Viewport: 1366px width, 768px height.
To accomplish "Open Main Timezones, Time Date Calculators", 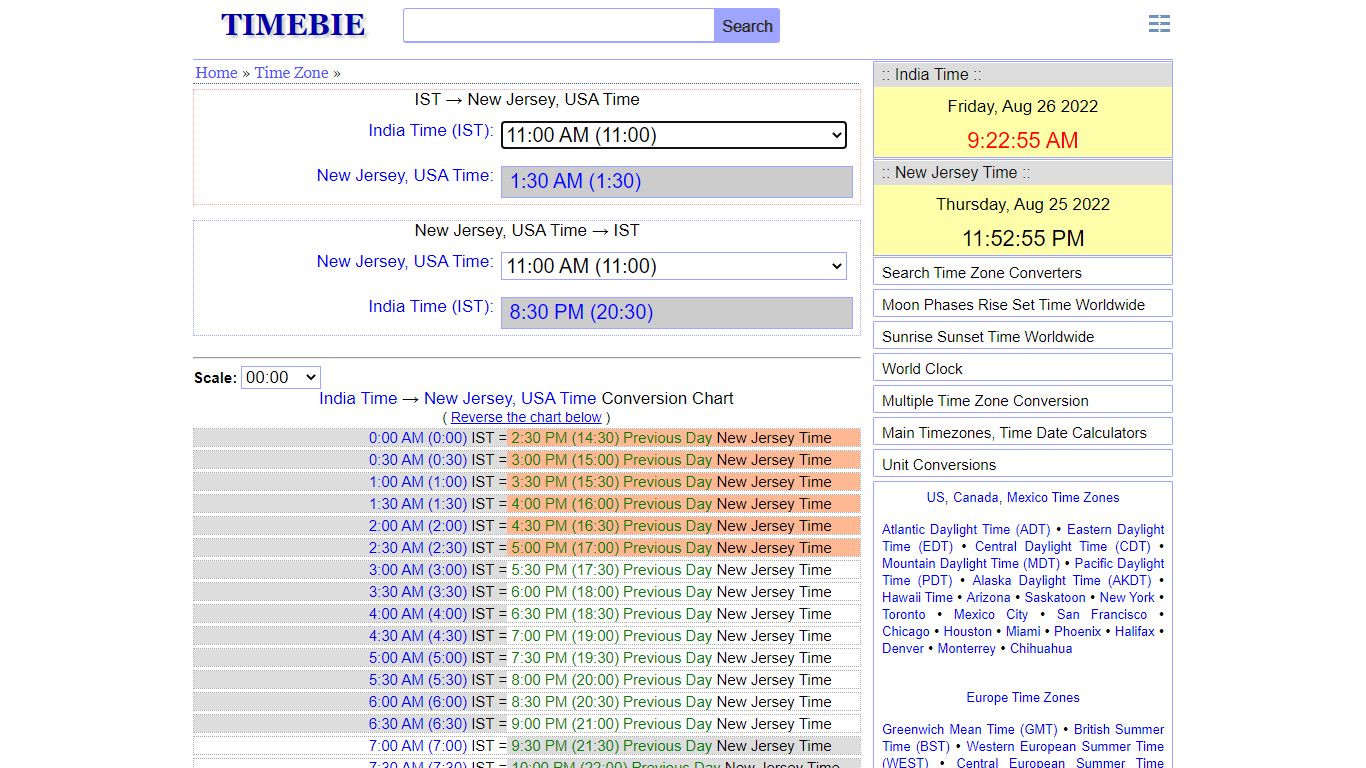I will click(1023, 432).
